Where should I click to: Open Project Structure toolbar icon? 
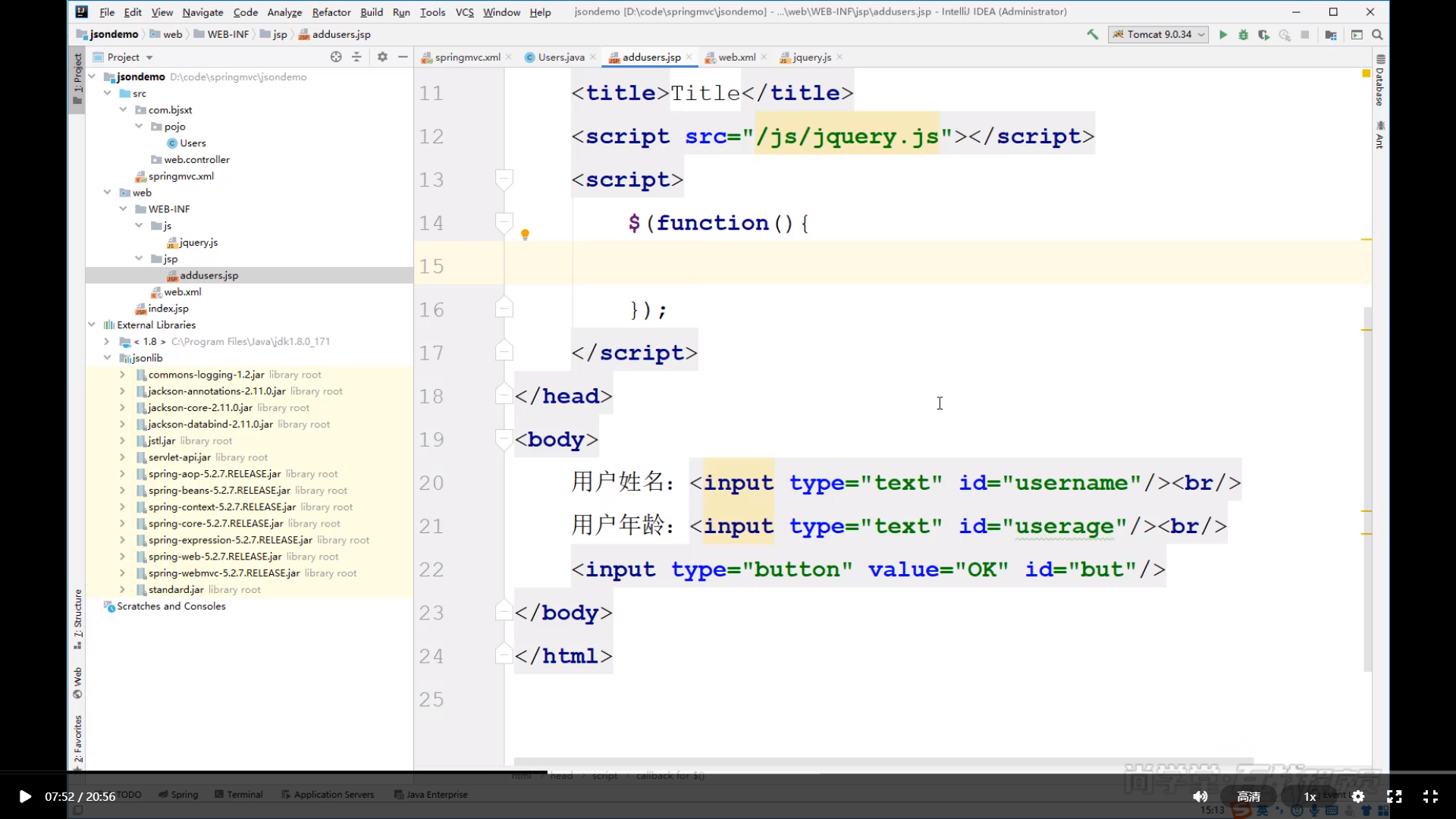(x=1331, y=35)
